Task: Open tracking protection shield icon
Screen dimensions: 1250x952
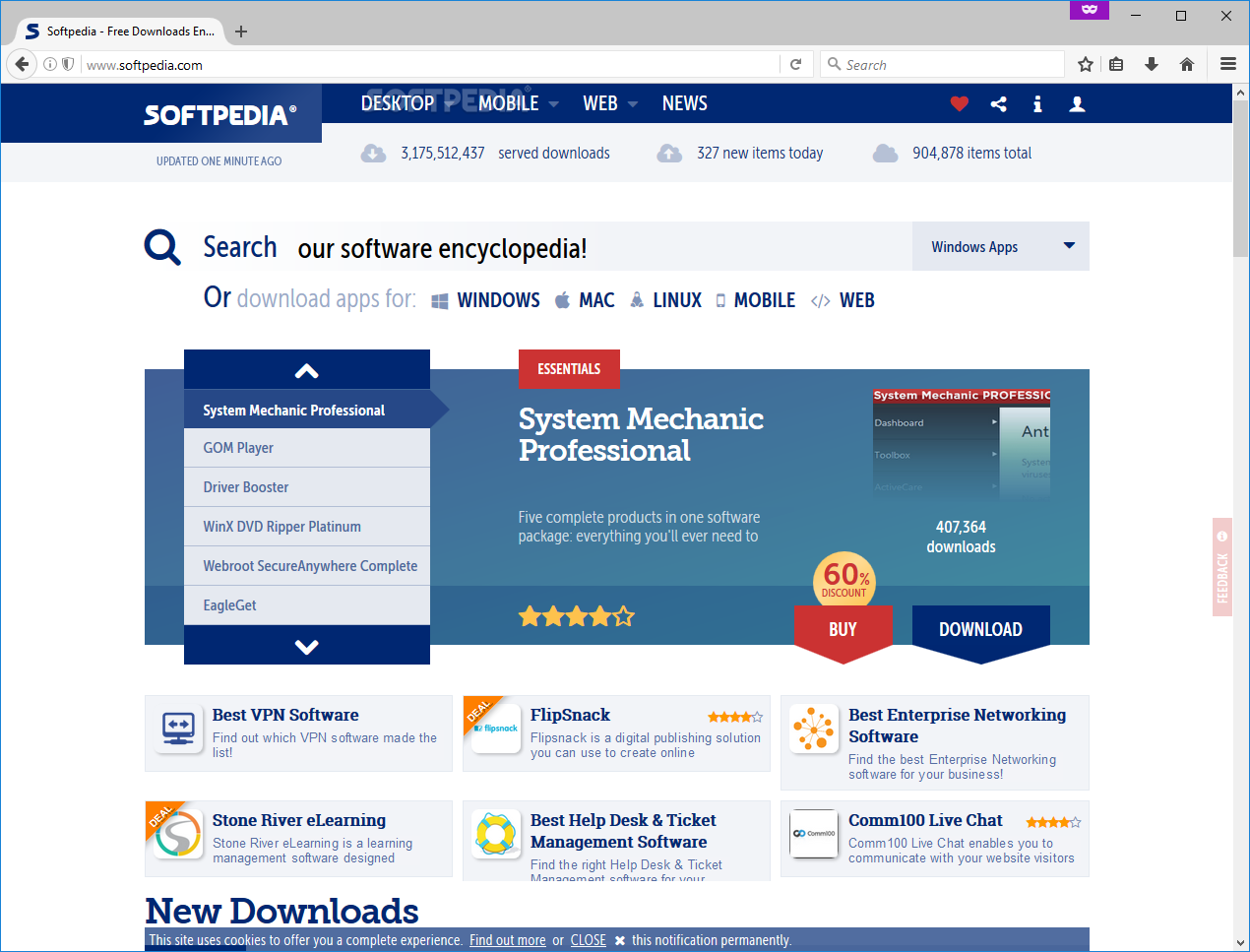Action: tap(68, 64)
